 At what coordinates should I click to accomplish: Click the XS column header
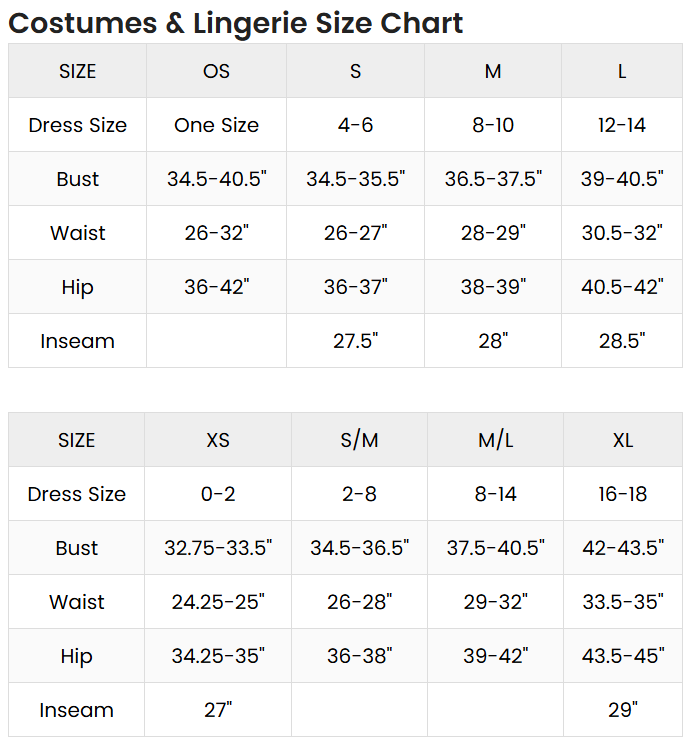218,440
